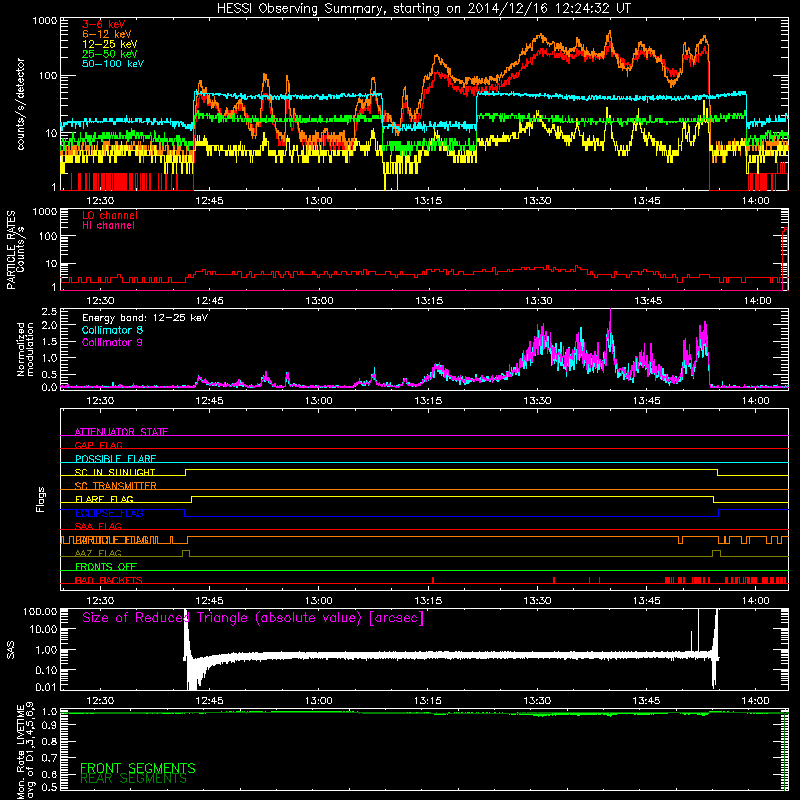This screenshot has width=800, height=800.
Task: Select the Collimator 8 legend label
Action: tap(112, 330)
